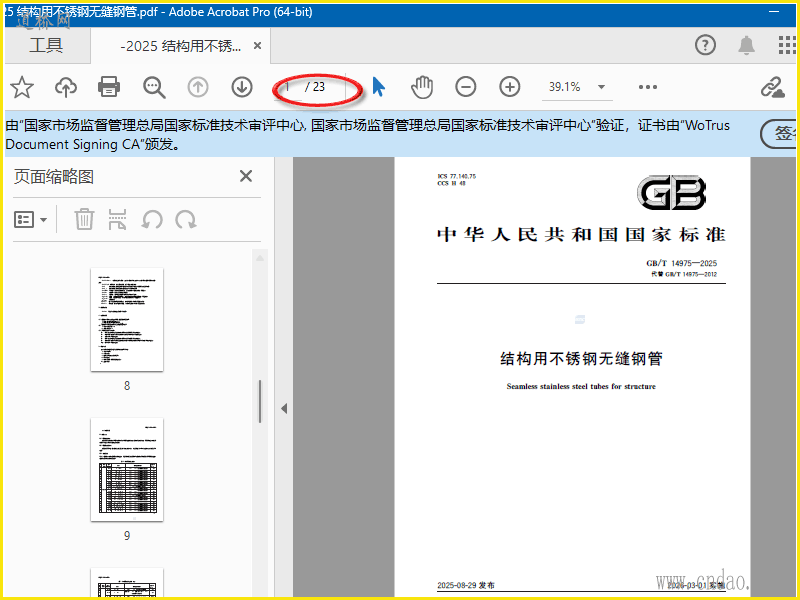The height and width of the screenshot is (600, 800).
Task: Choose the selection arrow tool
Action: 379,87
